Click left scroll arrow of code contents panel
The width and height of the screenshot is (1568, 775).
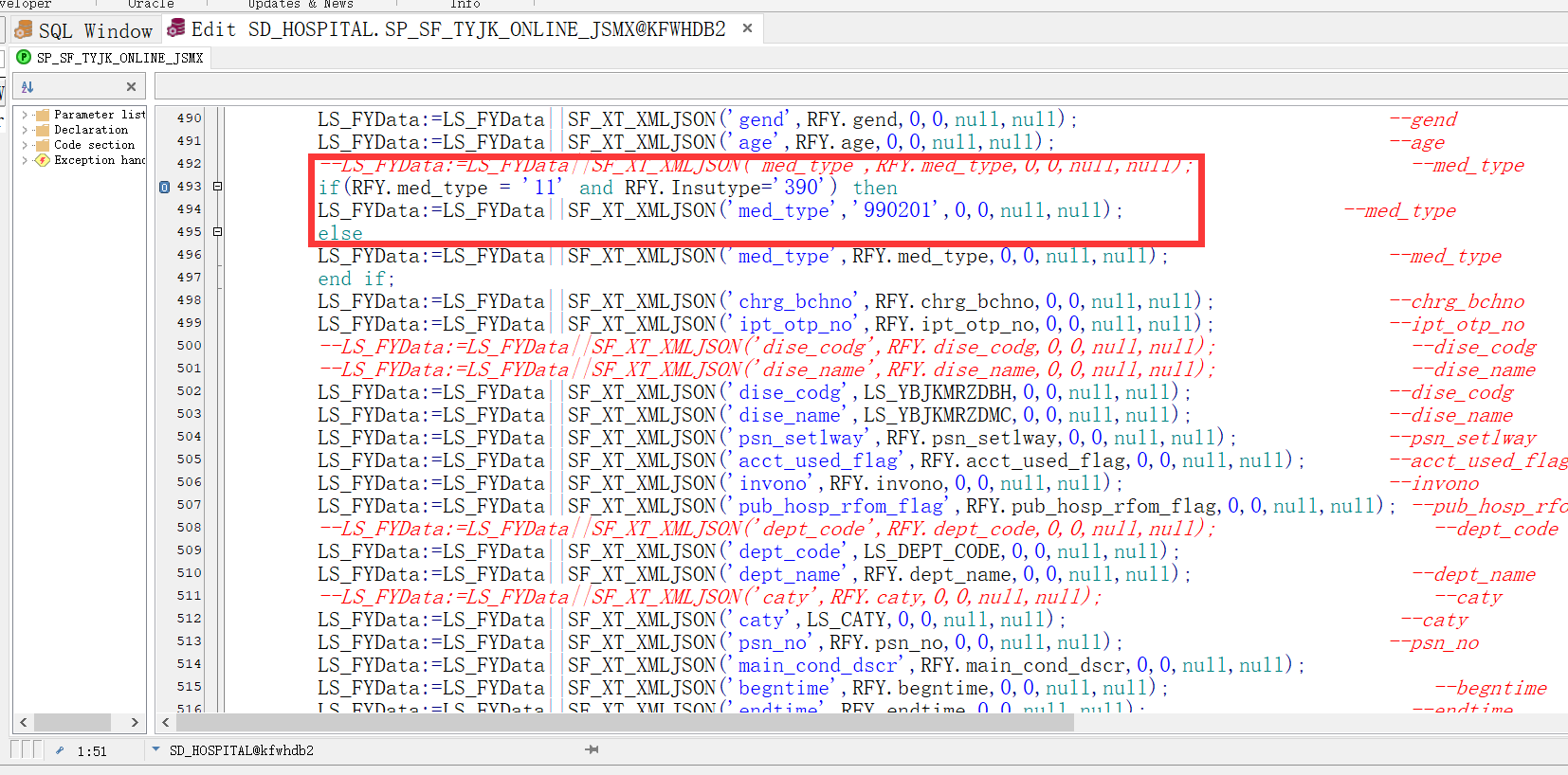pyautogui.click(x=24, y=722)
